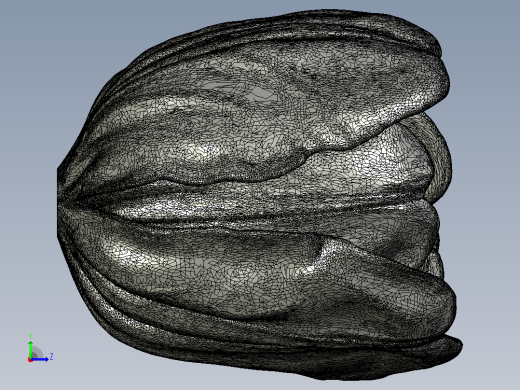Click the Y label on axis triad
Image resolution: width=520 pixels, height=390 pixels.
point(30,336)
